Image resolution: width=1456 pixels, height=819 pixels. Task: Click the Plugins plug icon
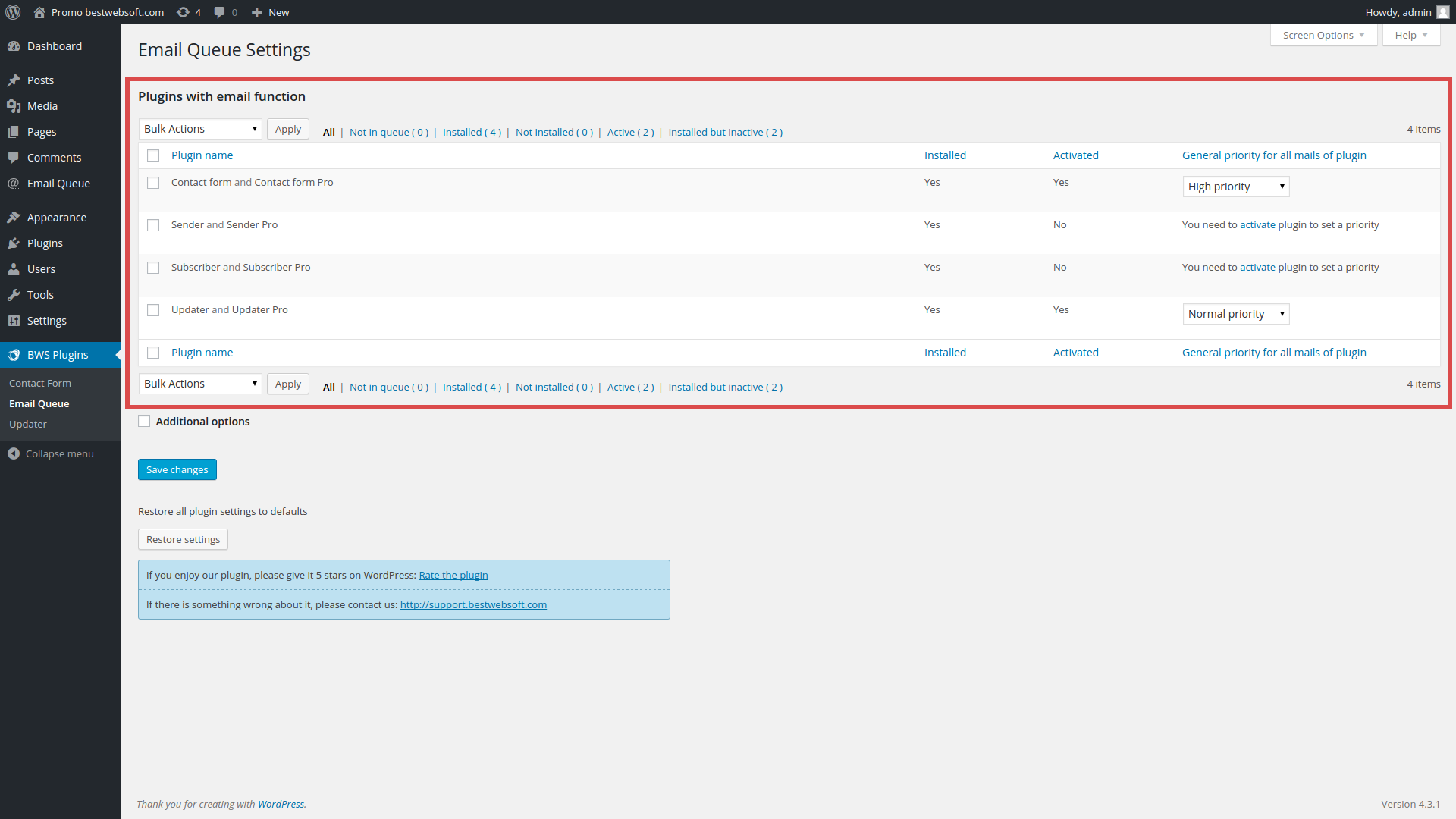point(14,243)
